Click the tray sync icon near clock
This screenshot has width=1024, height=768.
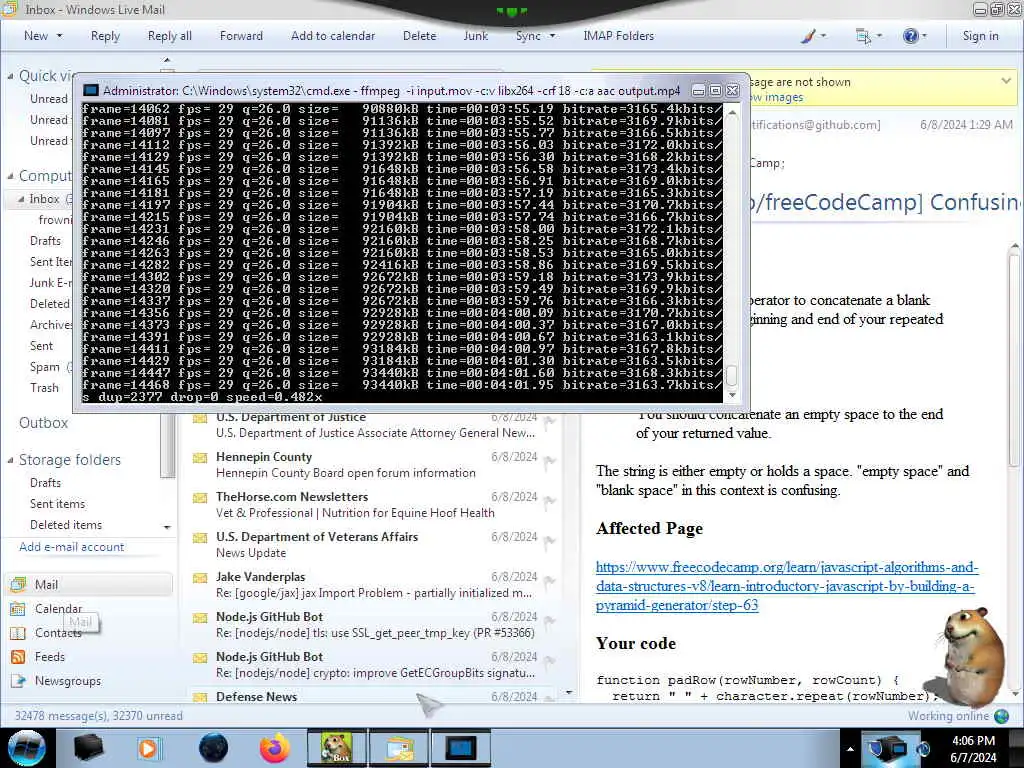coord(923,748)
